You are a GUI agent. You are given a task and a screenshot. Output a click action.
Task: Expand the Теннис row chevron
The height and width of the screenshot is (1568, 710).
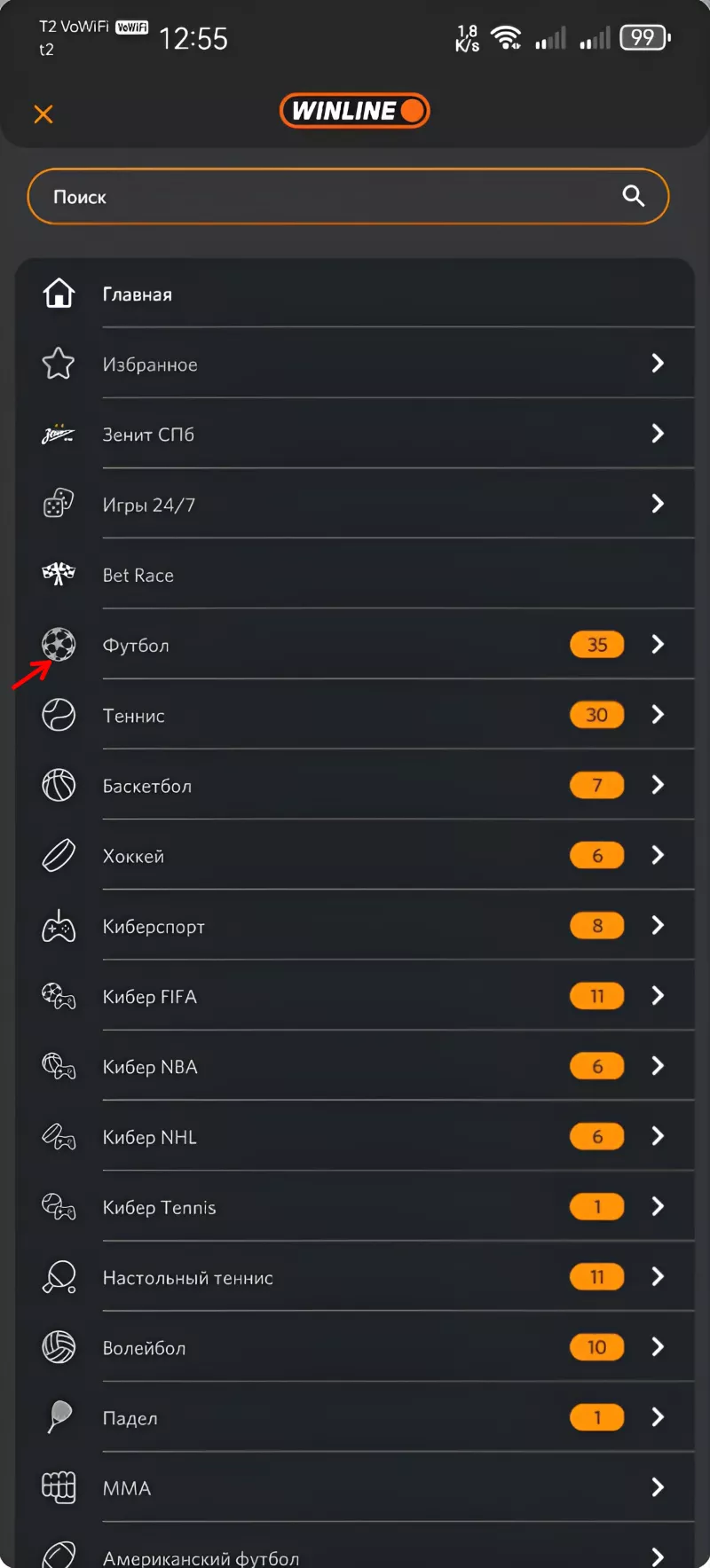[x=658, y=715]
